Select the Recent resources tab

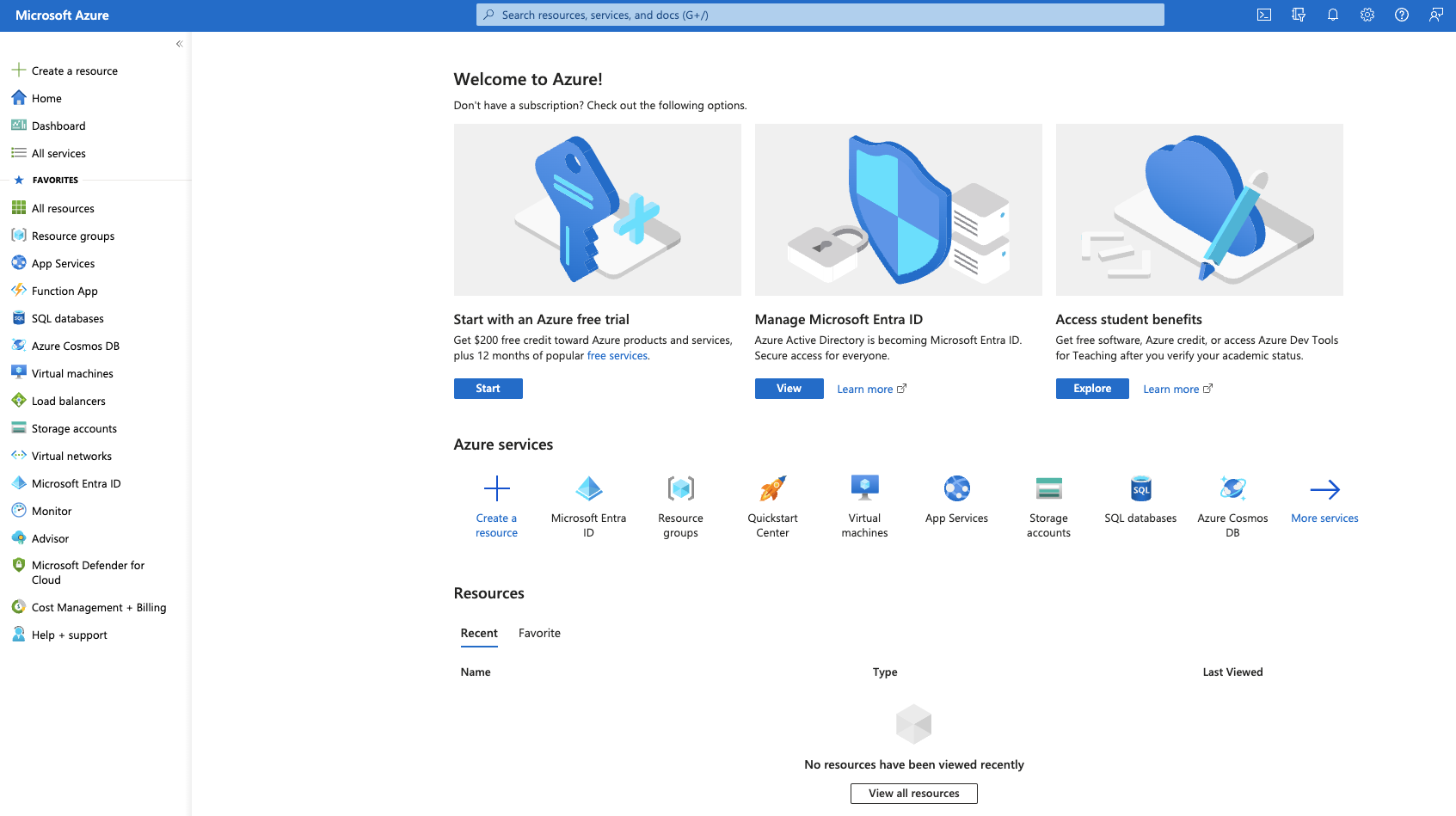479,634
